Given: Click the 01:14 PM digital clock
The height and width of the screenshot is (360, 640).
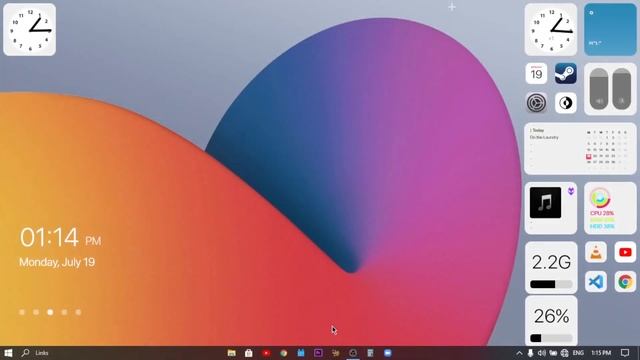Looking at the screenshot, I should 60,238.
